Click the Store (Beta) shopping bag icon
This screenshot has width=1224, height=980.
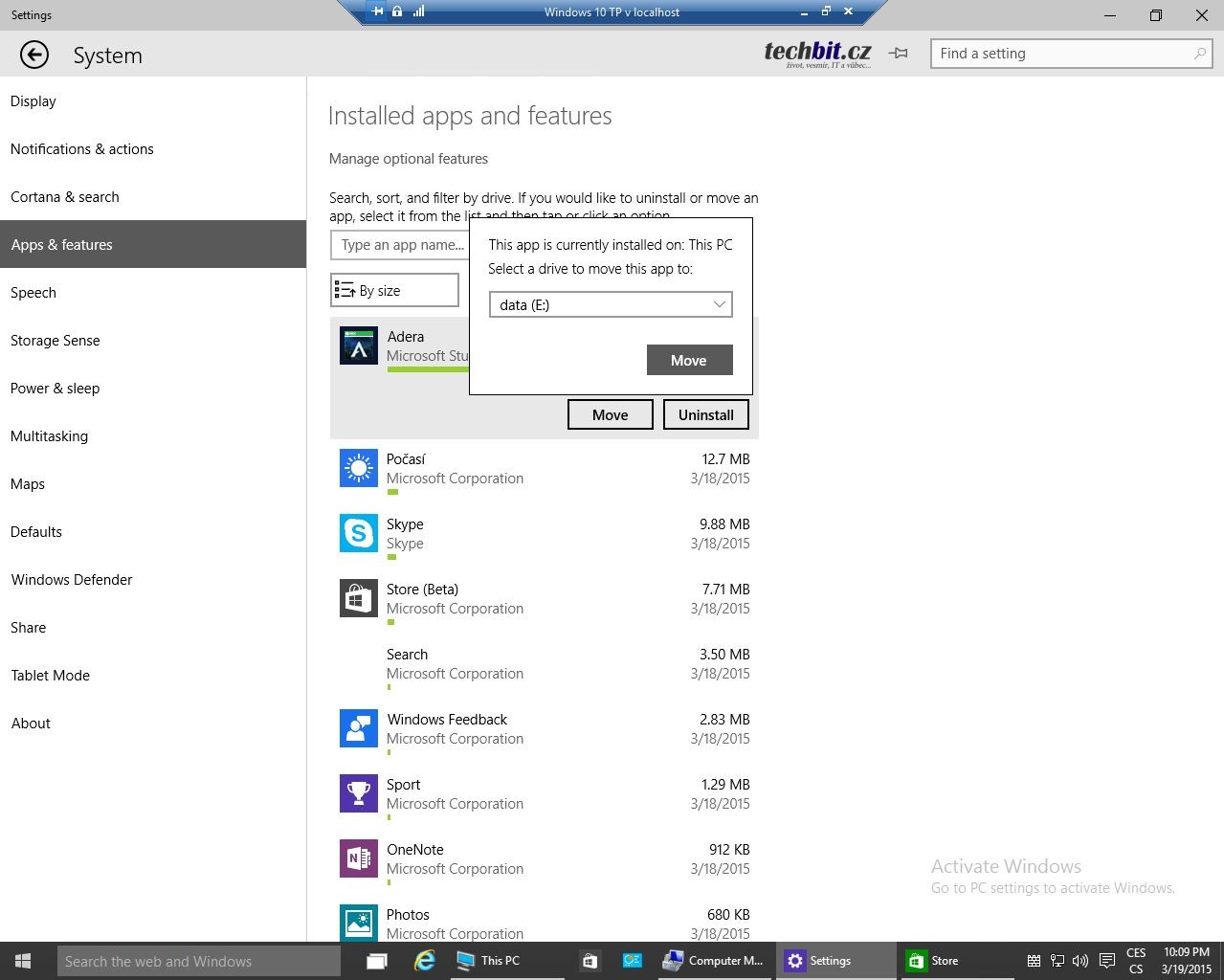[x=359, y=598]
